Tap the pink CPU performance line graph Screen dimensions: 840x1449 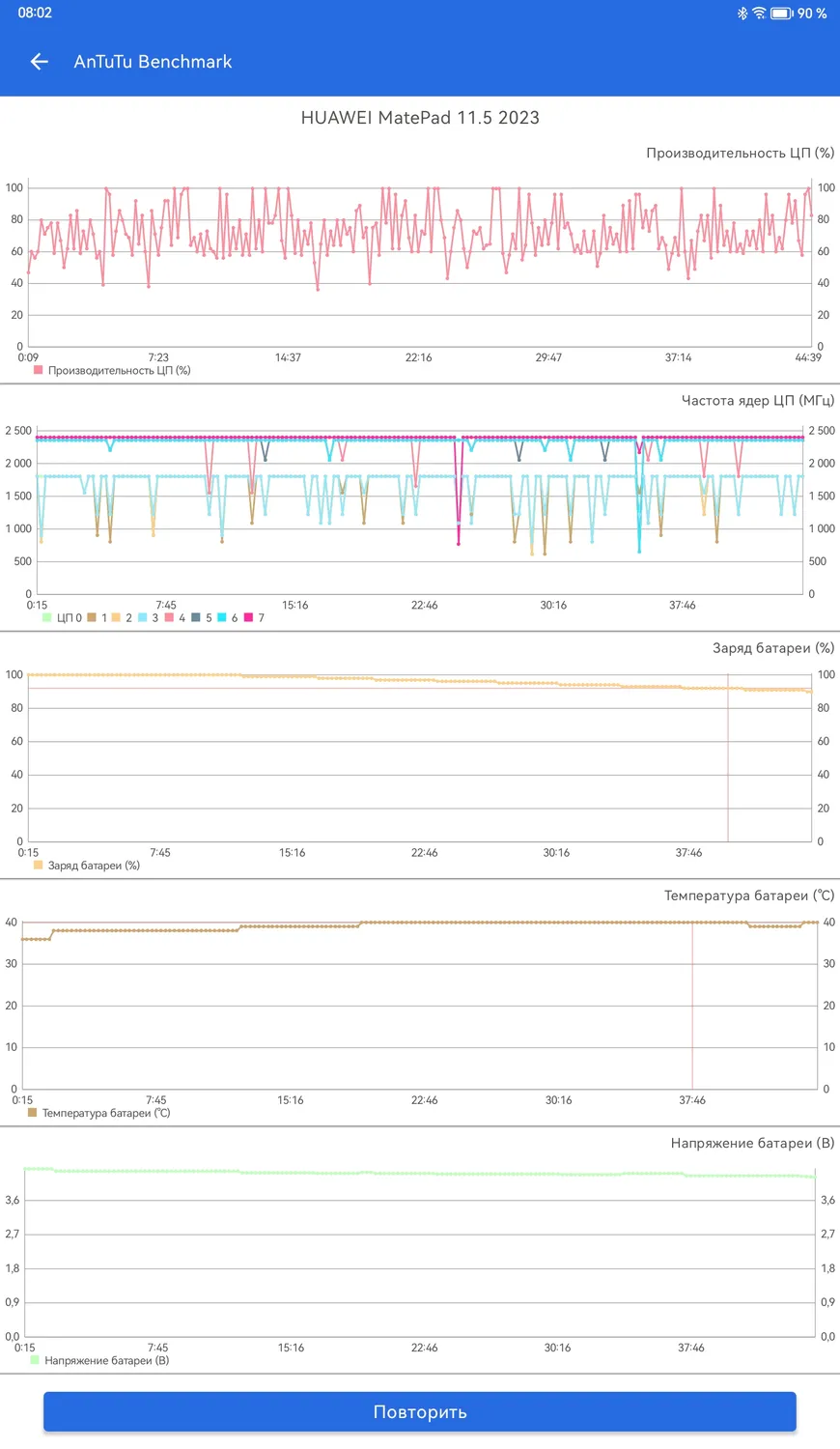point(420,237)
